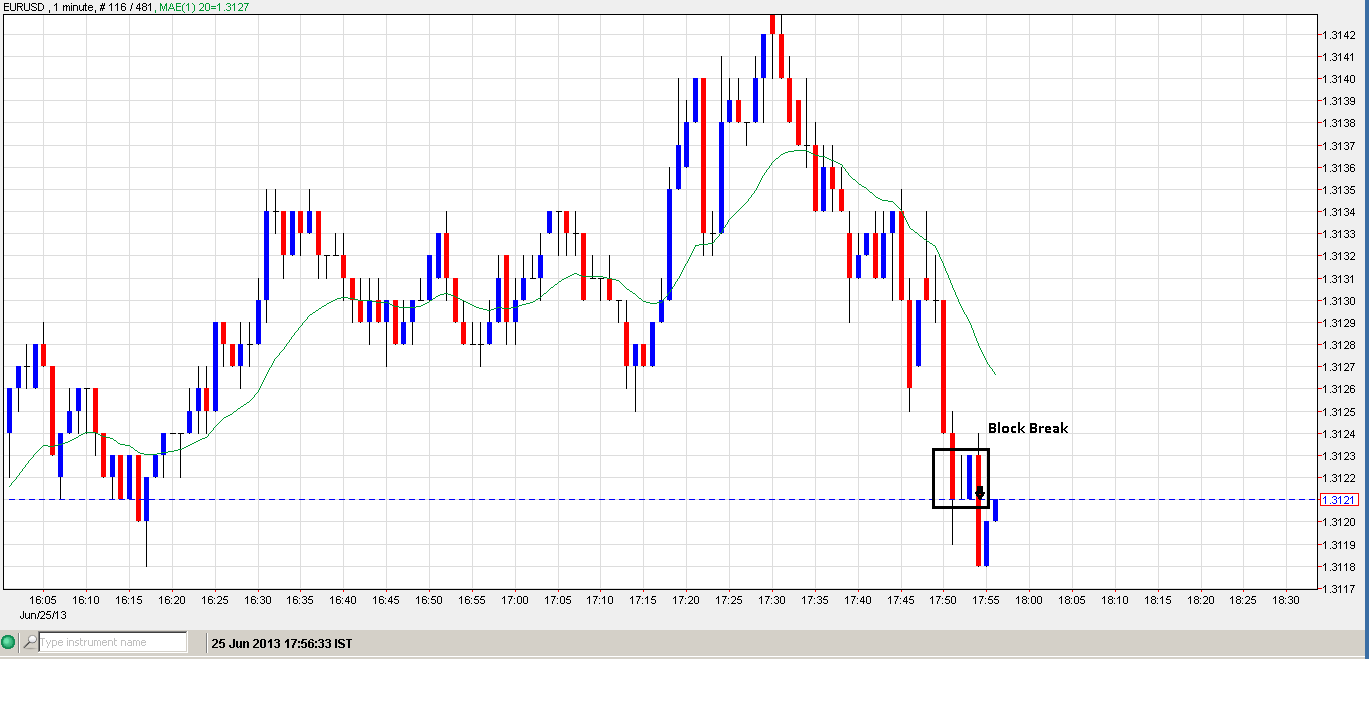Click the 1.3141 price axis label

1338,57
